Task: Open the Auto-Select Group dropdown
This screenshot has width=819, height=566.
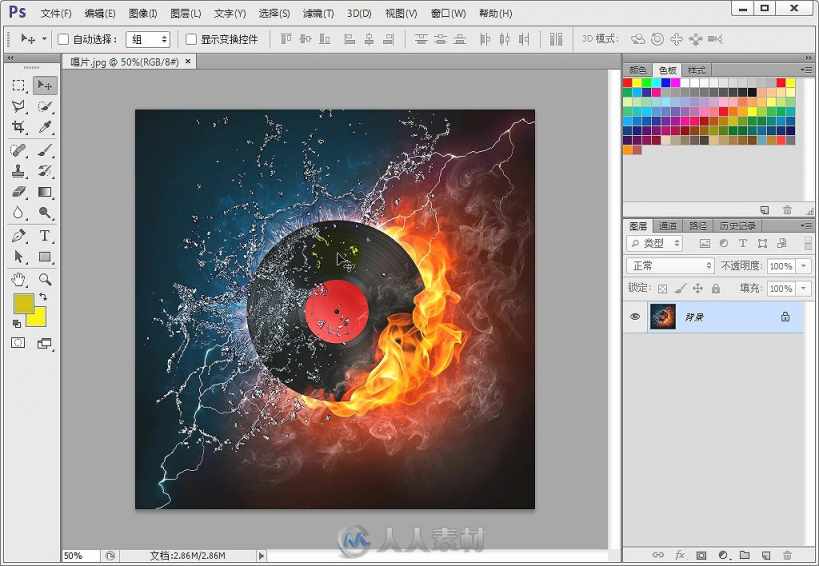Action: click(148, 39)
